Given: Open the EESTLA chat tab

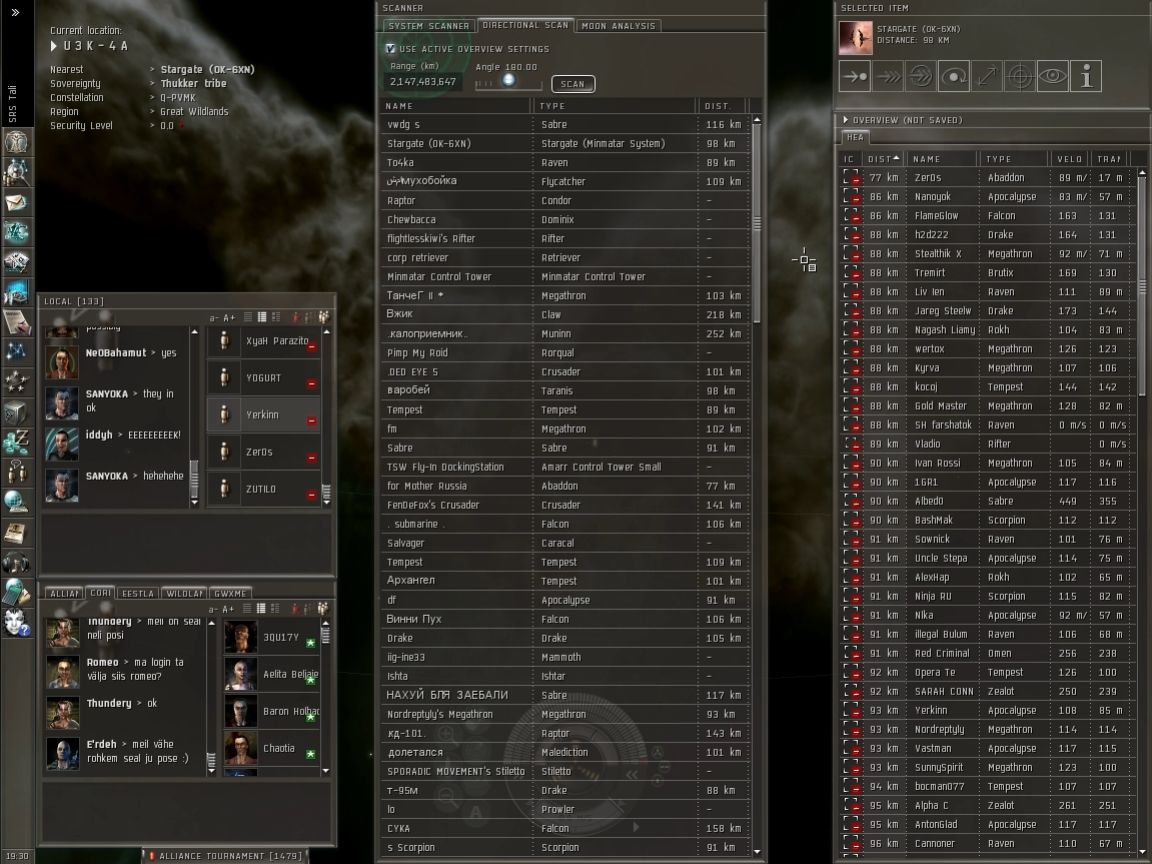Looking at the screenshot, I should (138, 594).
